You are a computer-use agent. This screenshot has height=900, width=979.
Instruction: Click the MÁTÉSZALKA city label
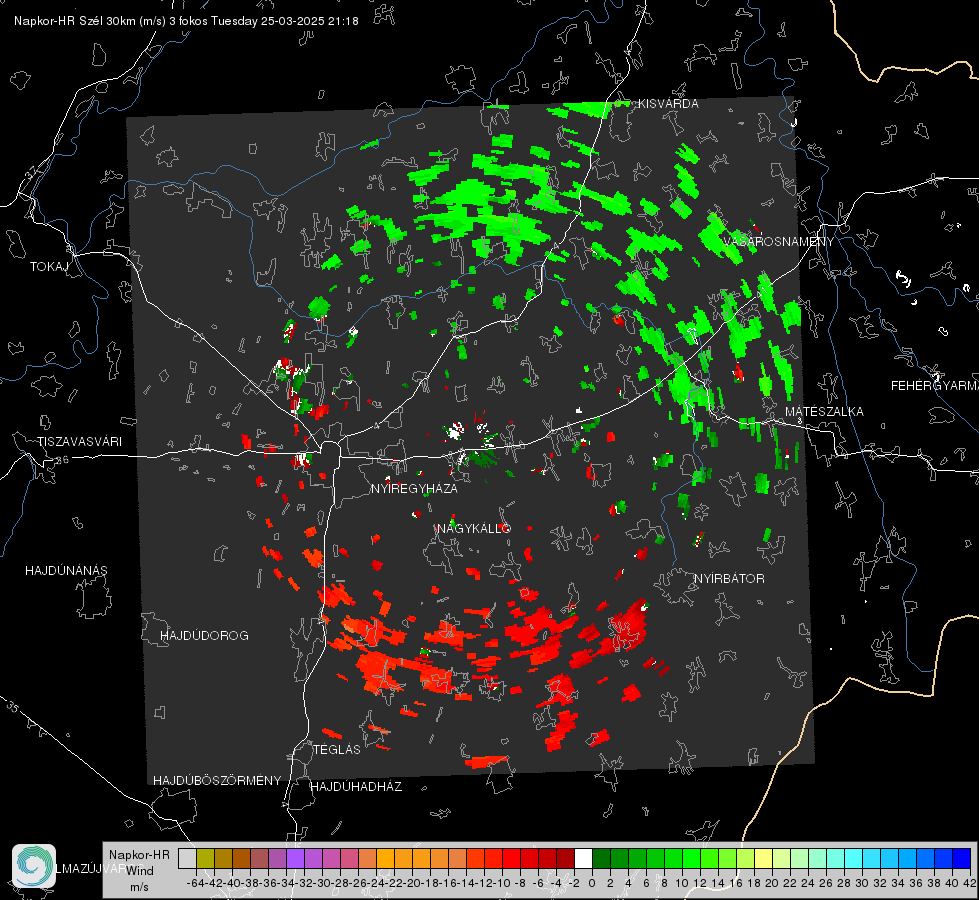click(x=824, y=412)
